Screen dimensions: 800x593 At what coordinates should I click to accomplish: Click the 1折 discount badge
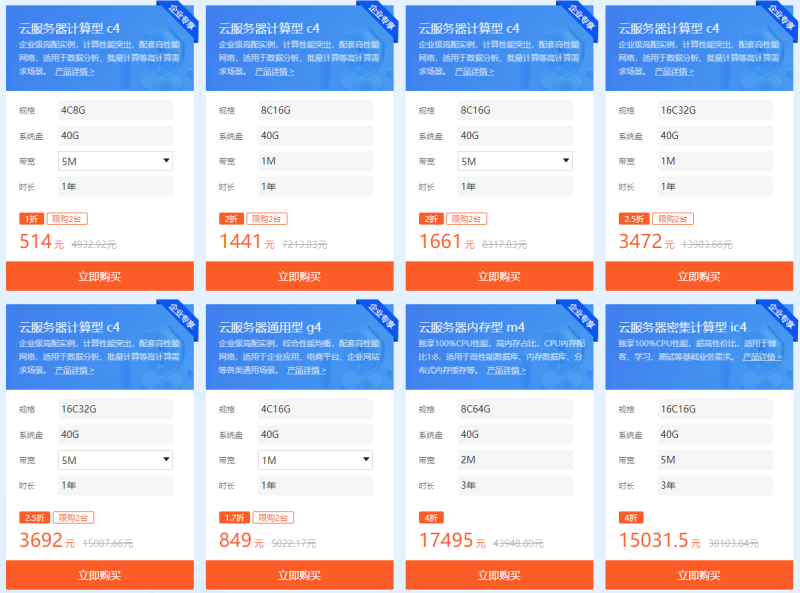[x=32, y=219]
